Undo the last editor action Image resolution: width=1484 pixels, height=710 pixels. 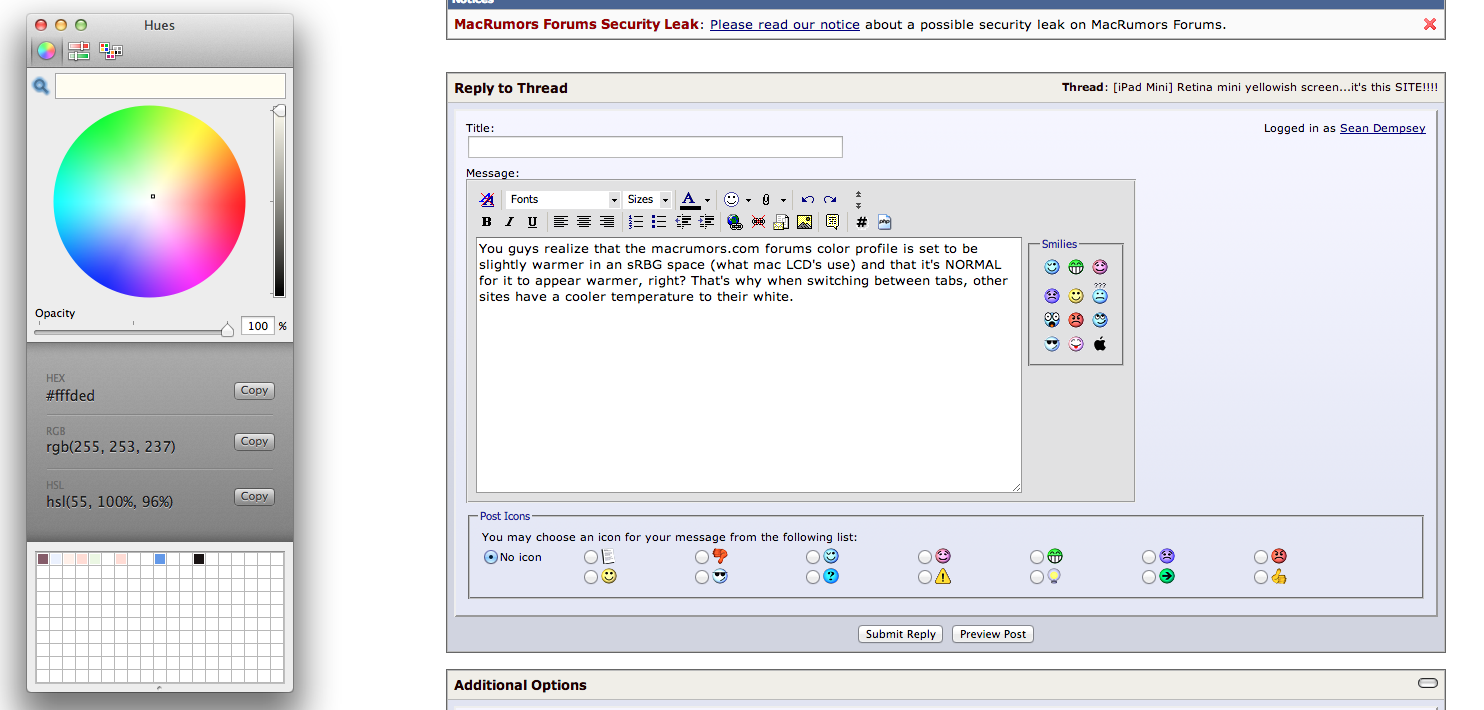click(x=808, y=199)
